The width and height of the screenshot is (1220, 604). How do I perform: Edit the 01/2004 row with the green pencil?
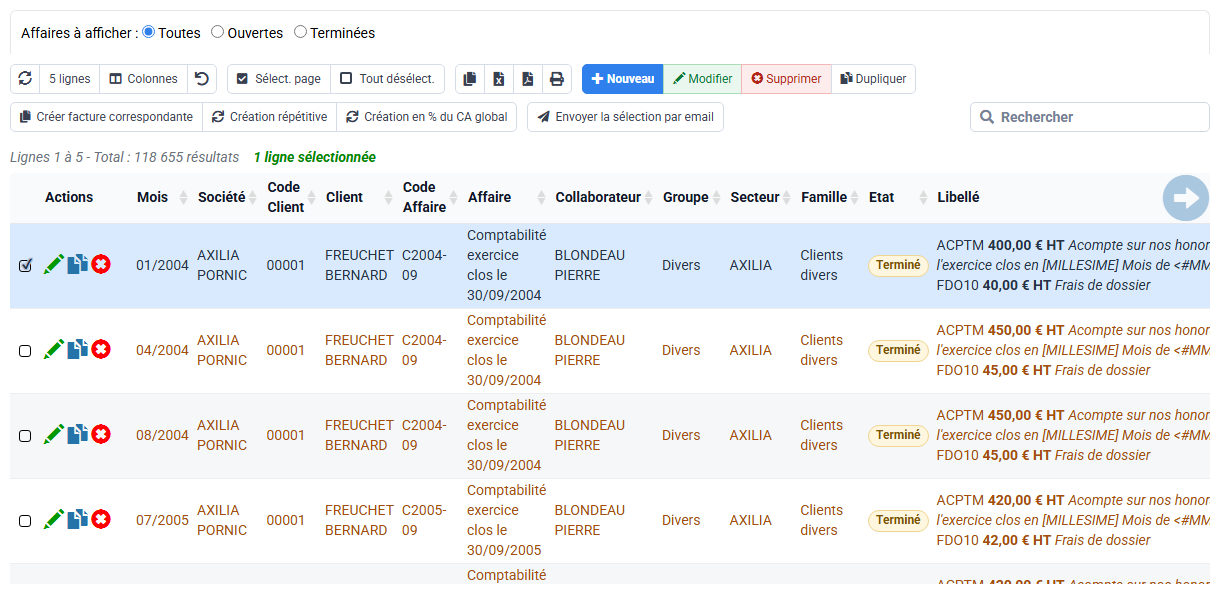tap(54, 265)
